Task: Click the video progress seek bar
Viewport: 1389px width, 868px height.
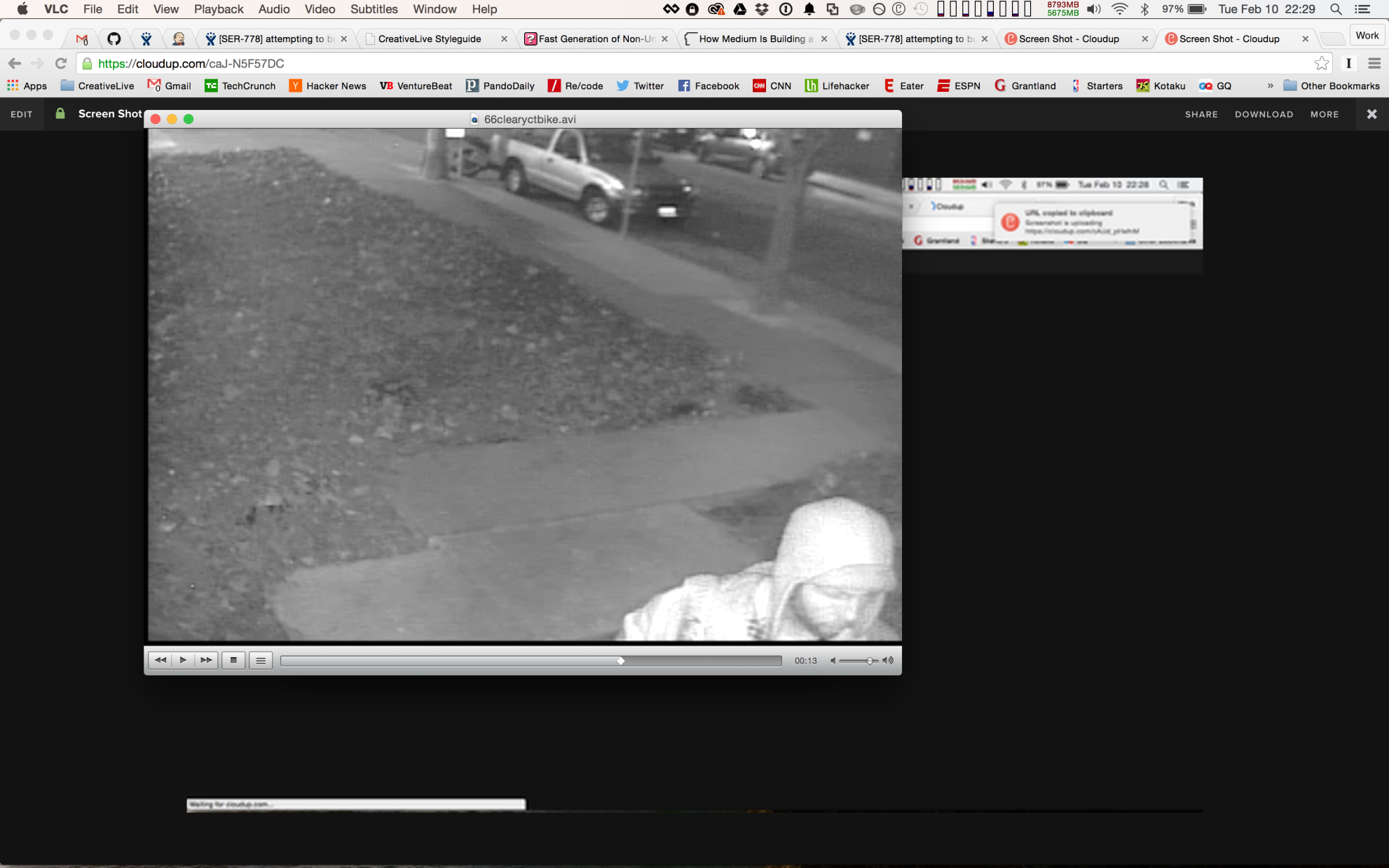Action: point(531,661)
